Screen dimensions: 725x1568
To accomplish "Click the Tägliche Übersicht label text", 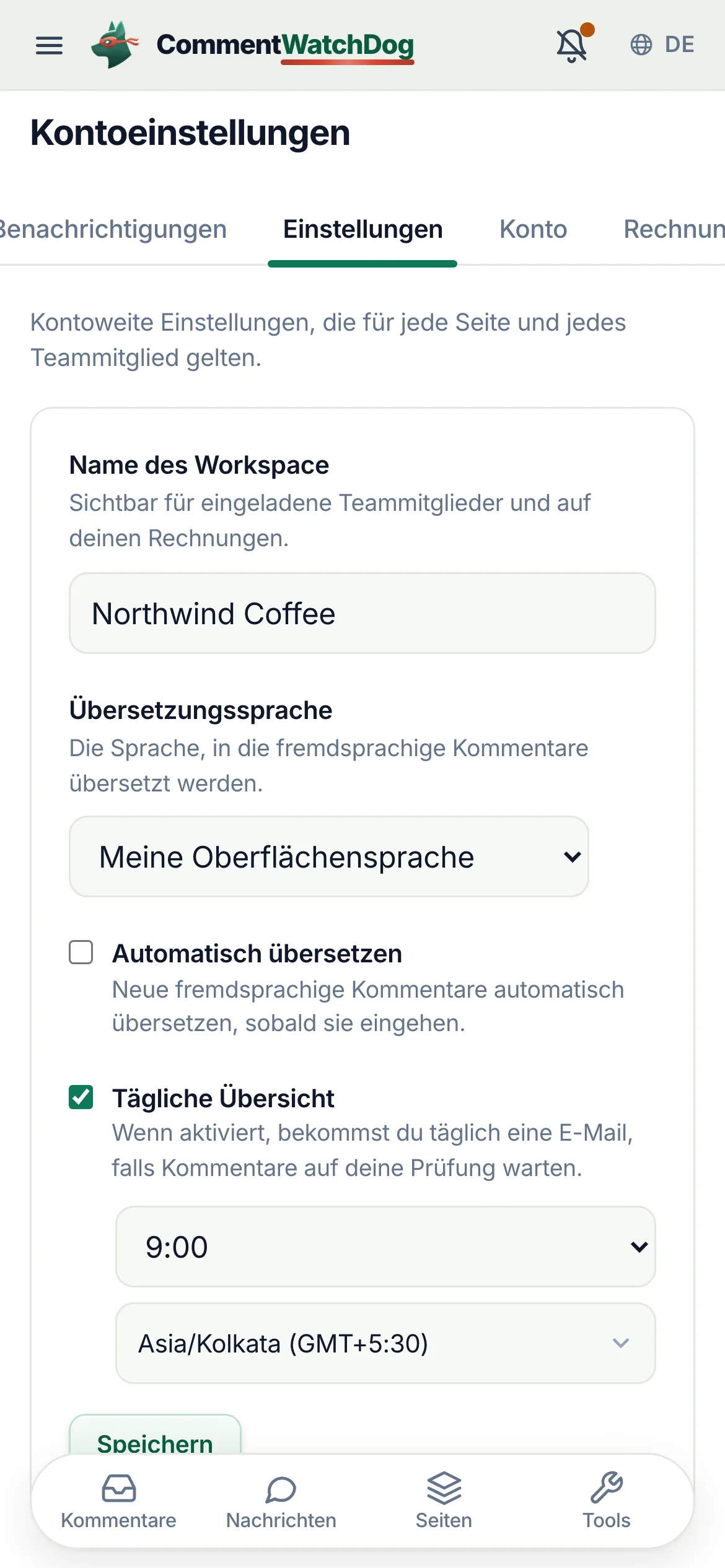I will coord(223,1098).
